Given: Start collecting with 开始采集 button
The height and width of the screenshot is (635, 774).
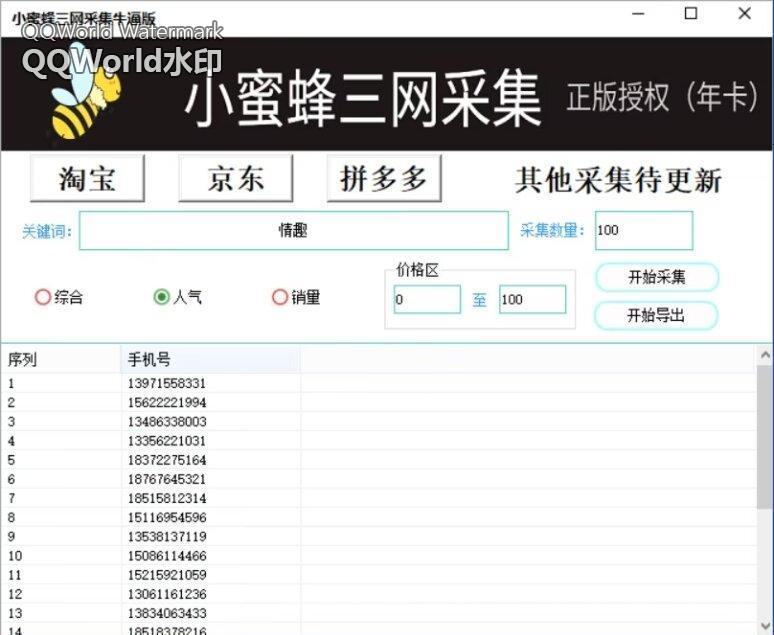Looking at the screenshot, I should [657, 277].
